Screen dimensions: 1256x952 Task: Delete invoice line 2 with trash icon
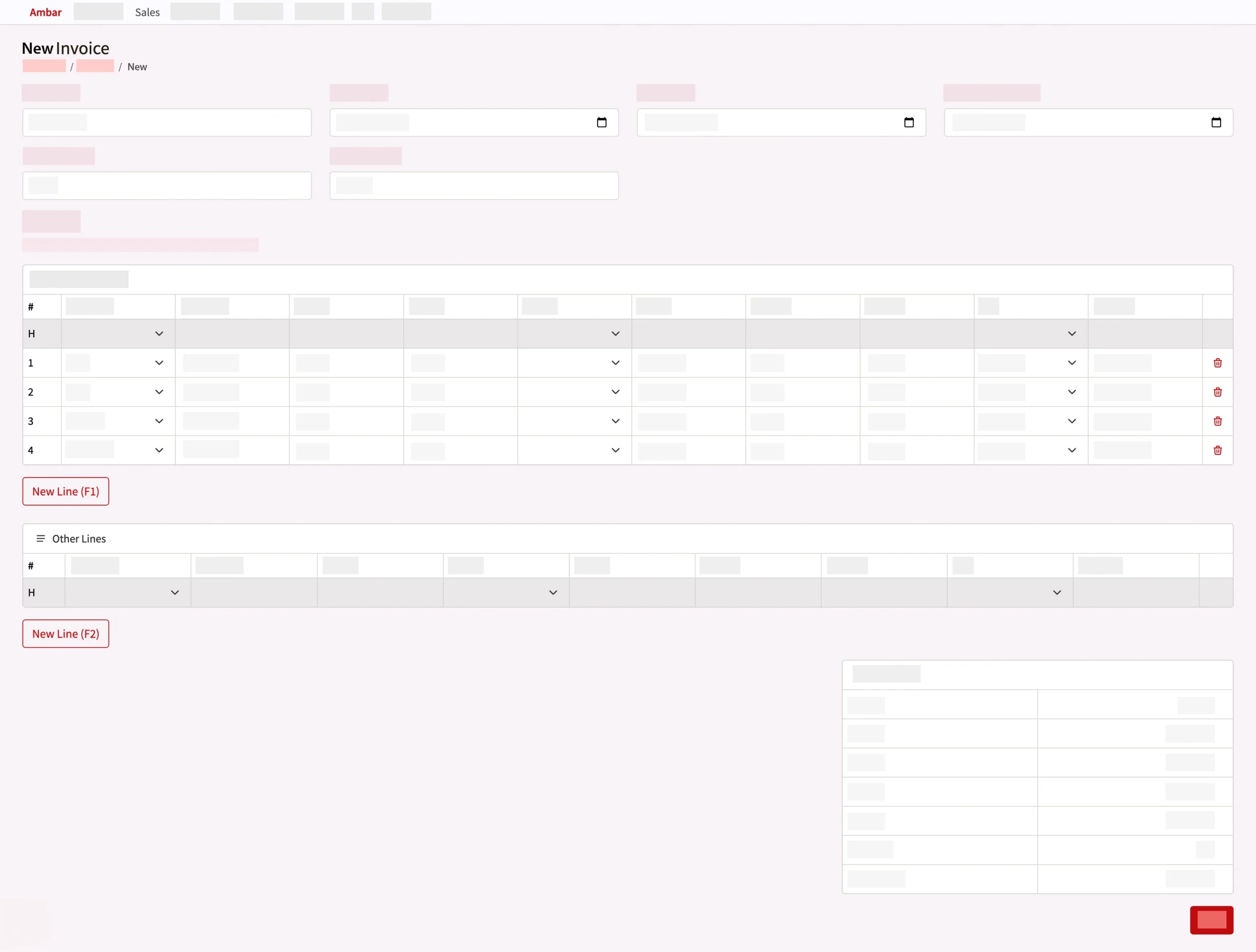(1217, 392)
